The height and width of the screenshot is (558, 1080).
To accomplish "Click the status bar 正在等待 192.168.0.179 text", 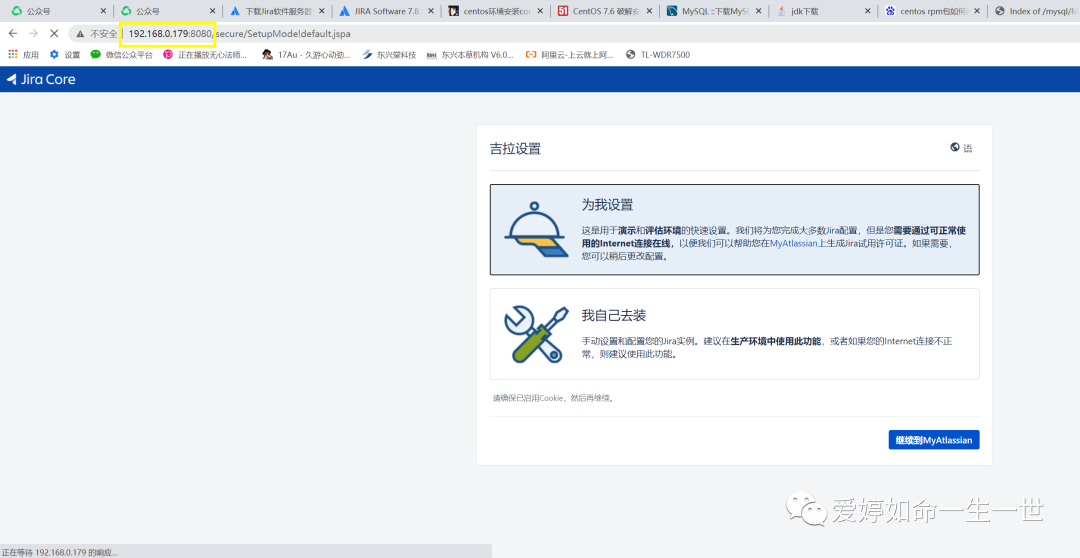I will (x=60, y=552).
